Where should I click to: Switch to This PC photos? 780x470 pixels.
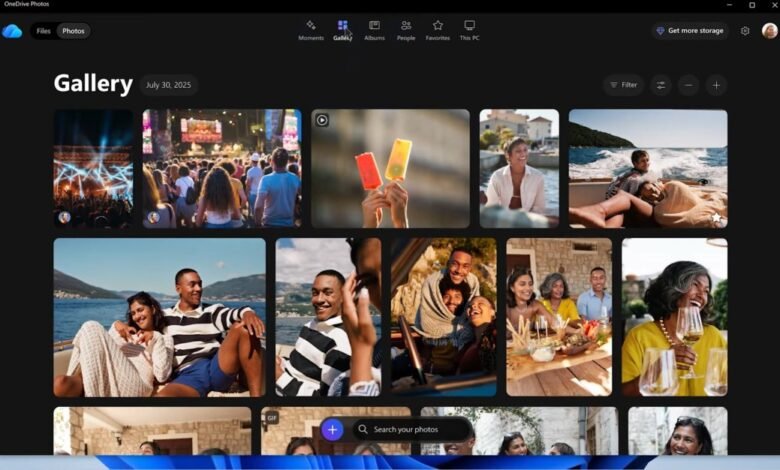(x=469, y=29)
